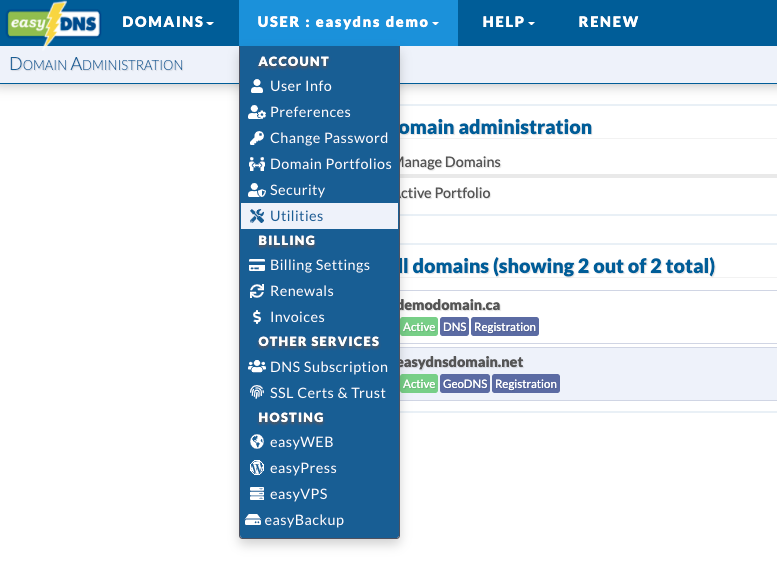Select easyVPS hosting entry
This screenshot has height=561, width=777.
point(319,494)
